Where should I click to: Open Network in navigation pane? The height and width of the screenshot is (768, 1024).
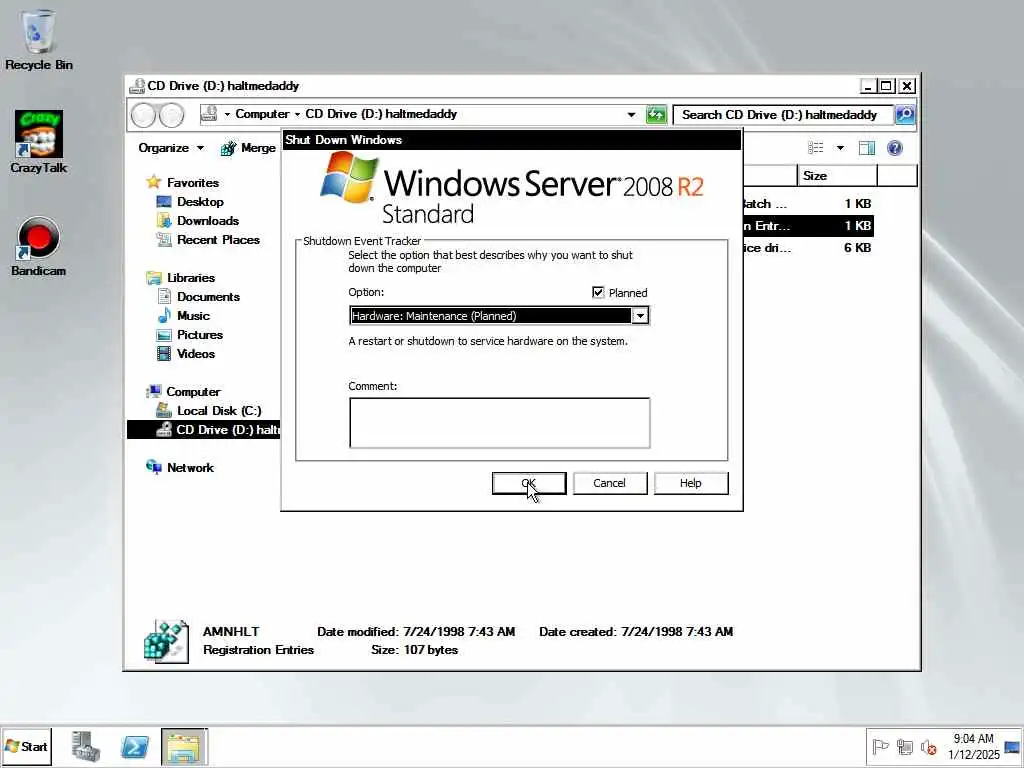pos(190,468)
